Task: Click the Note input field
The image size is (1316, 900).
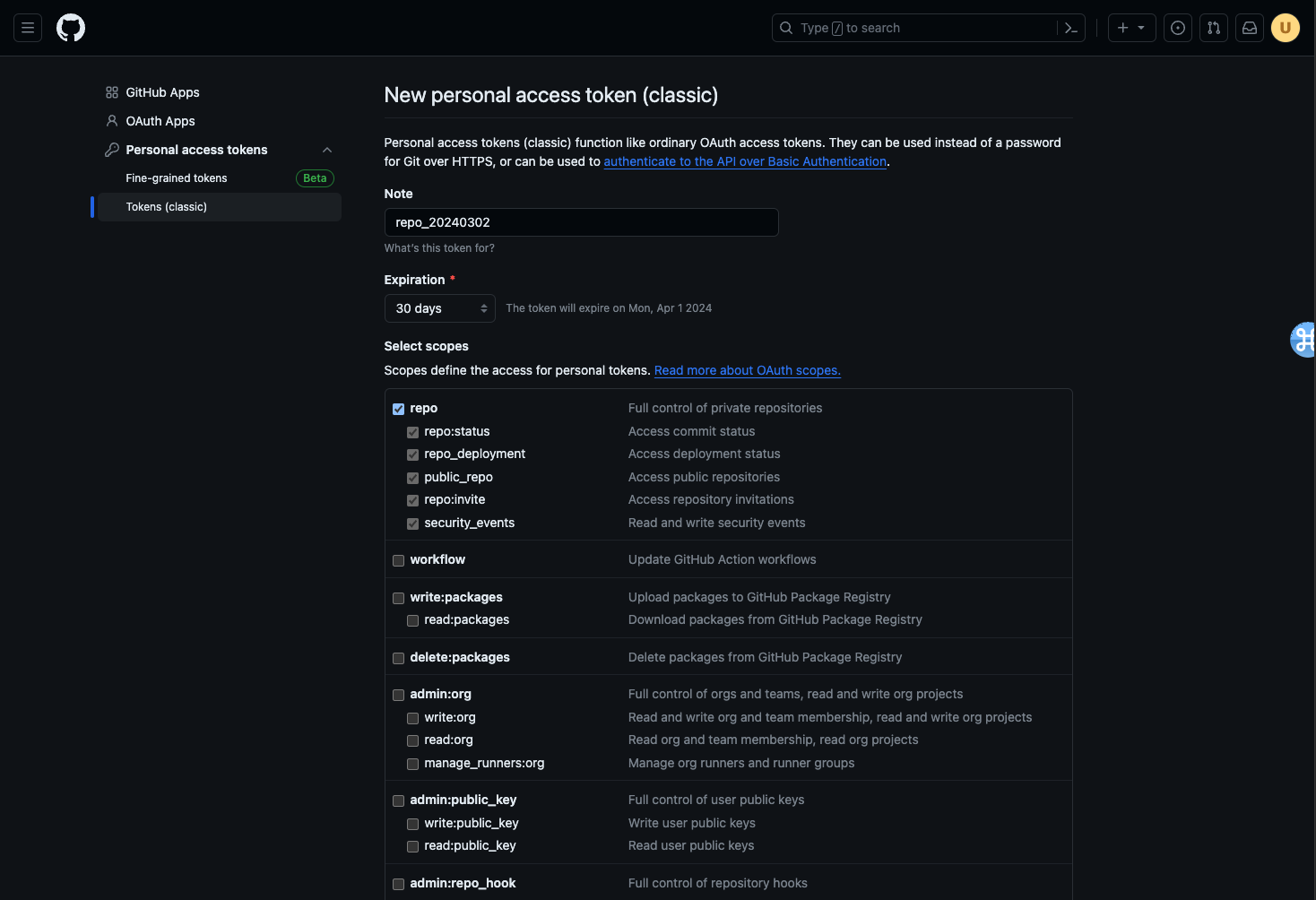Action: (x=581, y=222)
